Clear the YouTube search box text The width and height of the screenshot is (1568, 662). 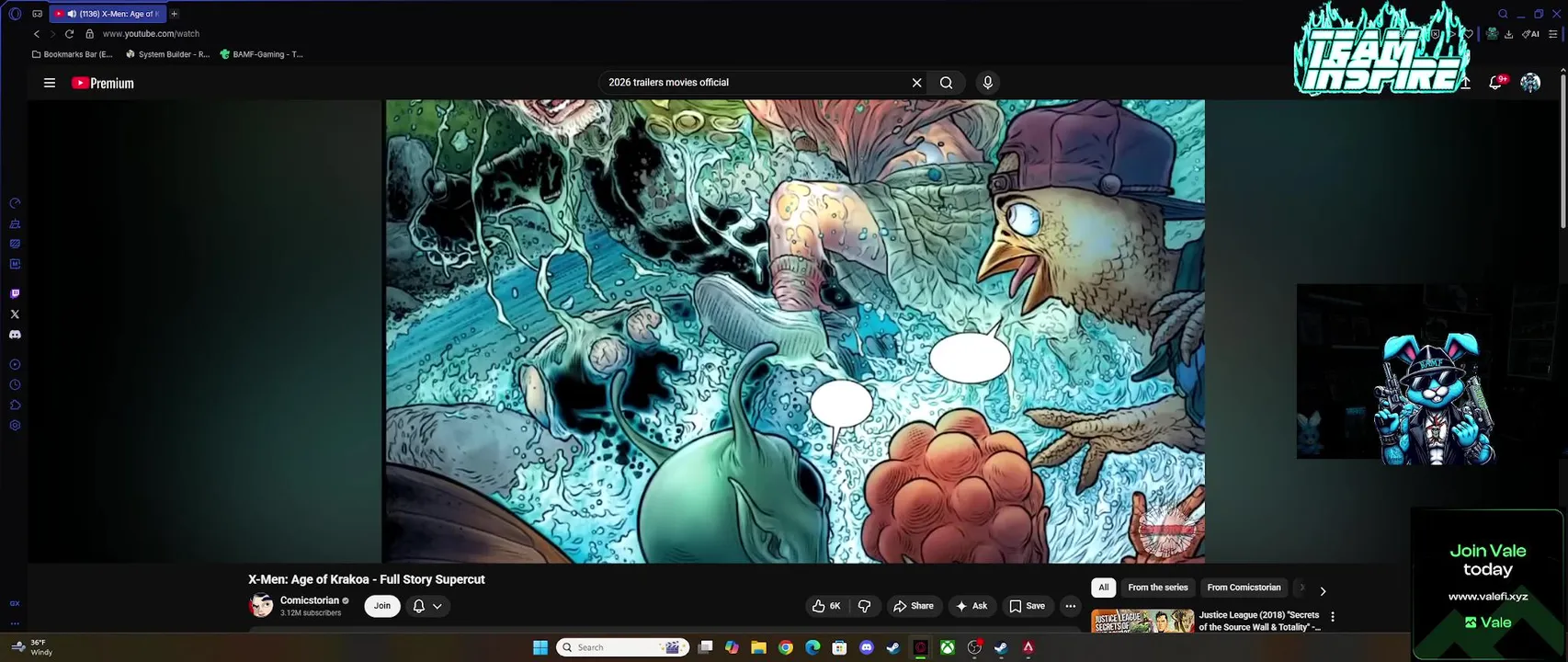[x=916, y=83]
